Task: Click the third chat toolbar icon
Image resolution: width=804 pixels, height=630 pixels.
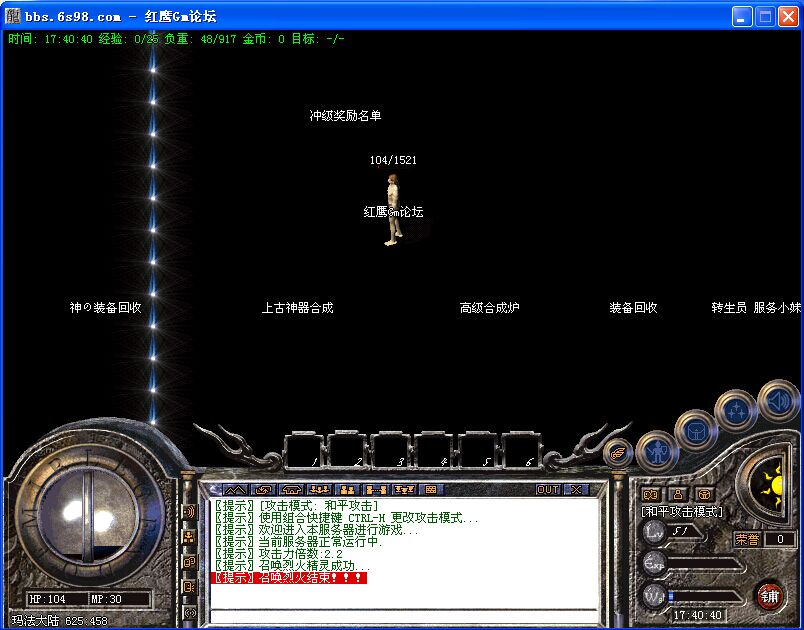Action: 292,490
